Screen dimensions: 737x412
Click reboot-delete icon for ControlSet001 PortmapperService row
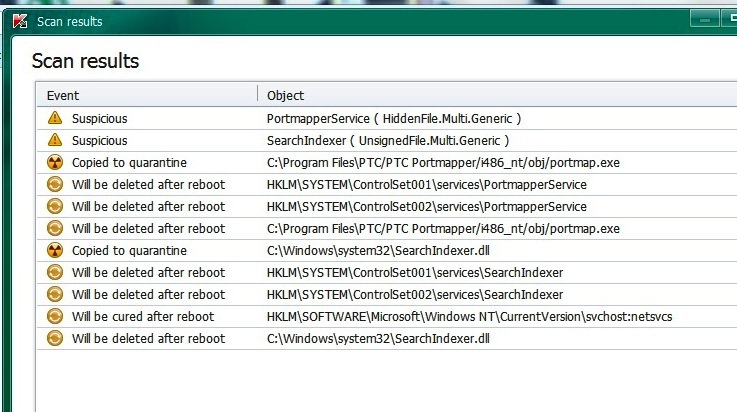[x=54, y=184]
